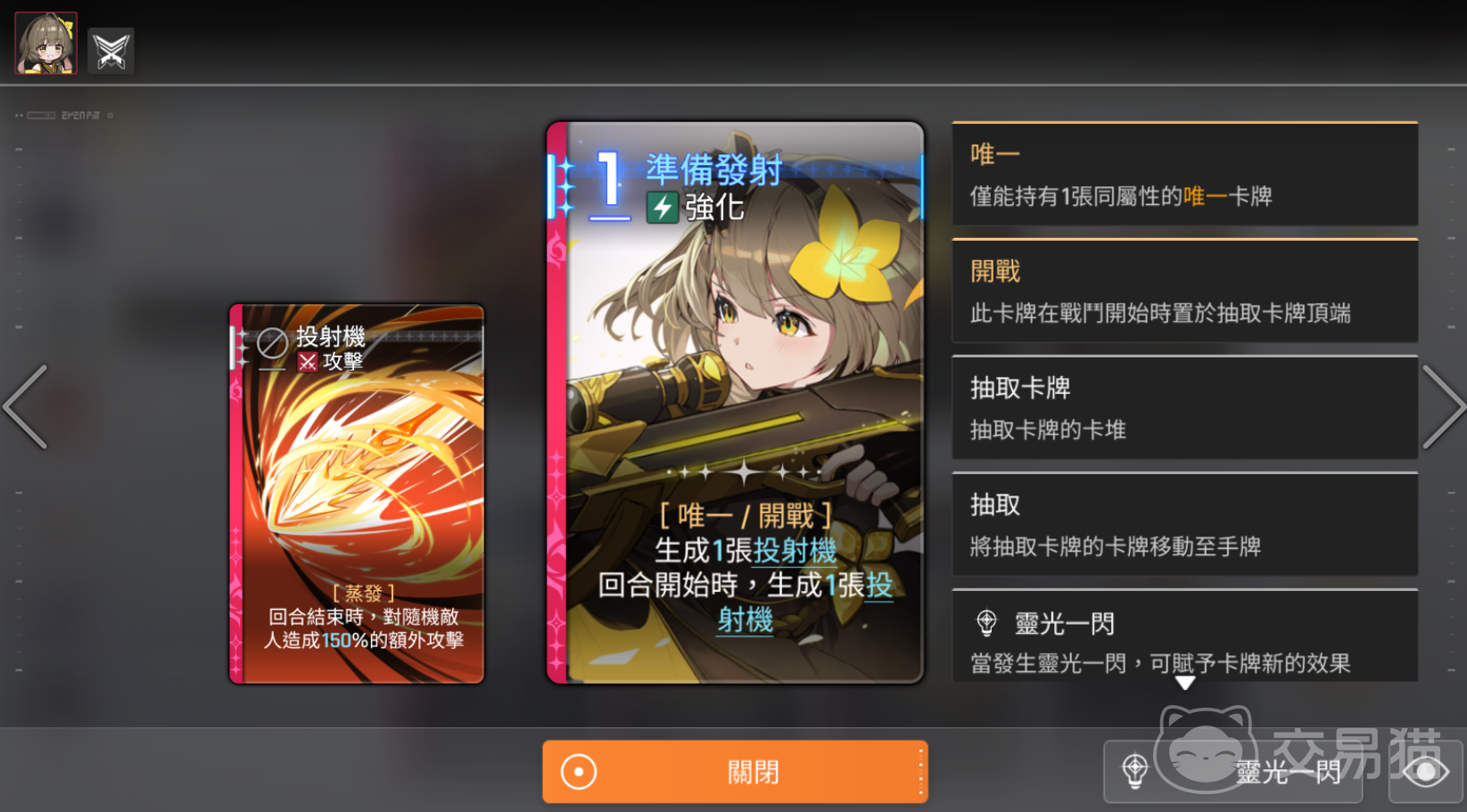1467x812 pixels.
Task: Go to previous card with left arrow
Action: [x=25, y=406]
